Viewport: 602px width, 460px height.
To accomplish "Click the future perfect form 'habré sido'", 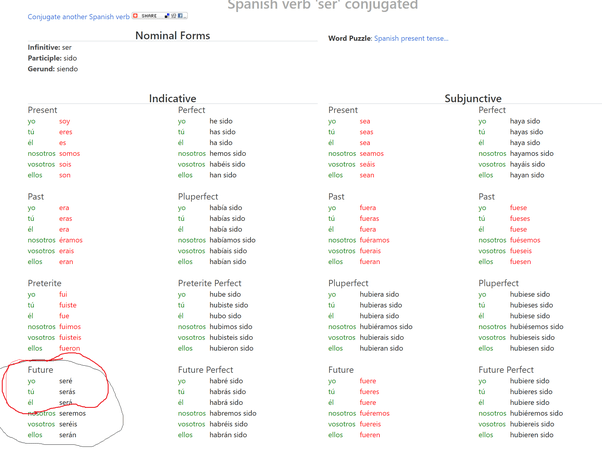I will (x=226, y=381).
